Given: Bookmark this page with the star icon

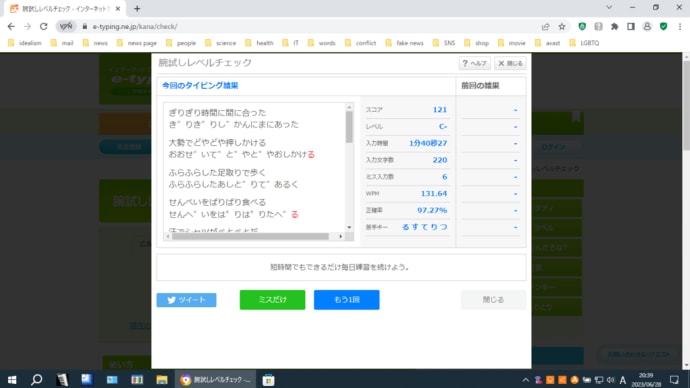Looking at the screenshot, I should [562, 26].
